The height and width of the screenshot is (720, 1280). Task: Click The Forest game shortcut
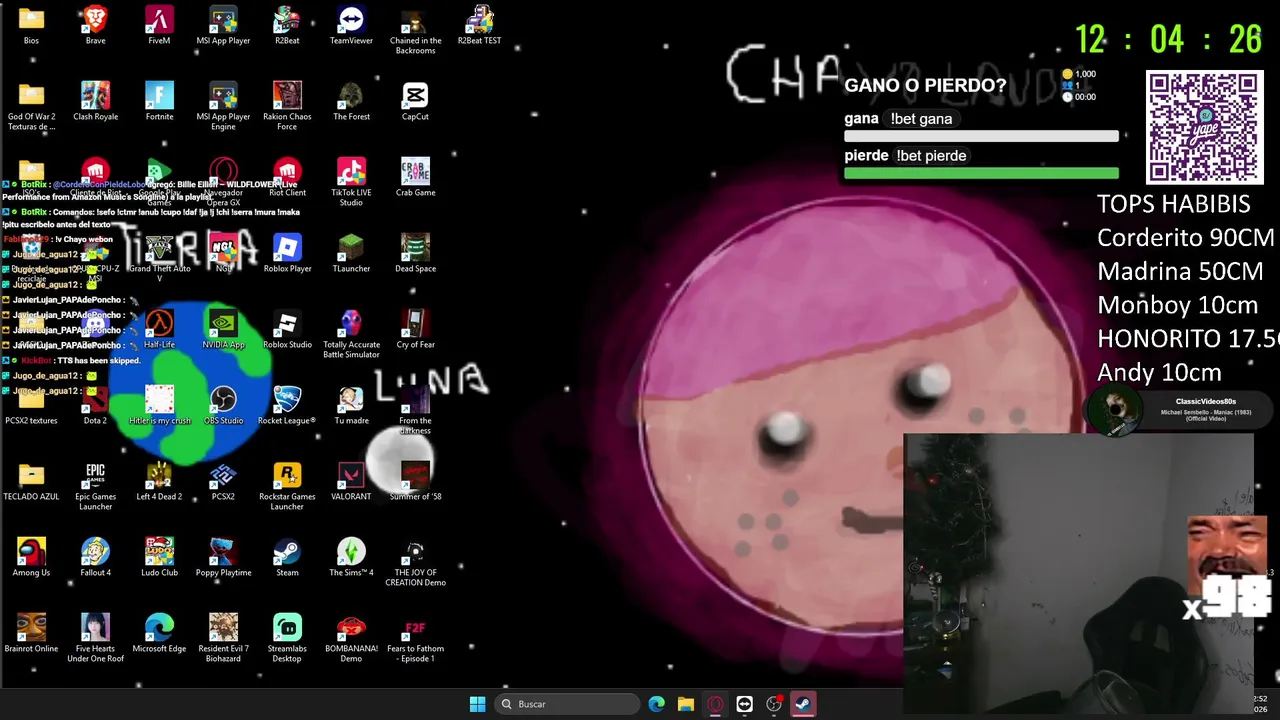(x=351, y=102)
